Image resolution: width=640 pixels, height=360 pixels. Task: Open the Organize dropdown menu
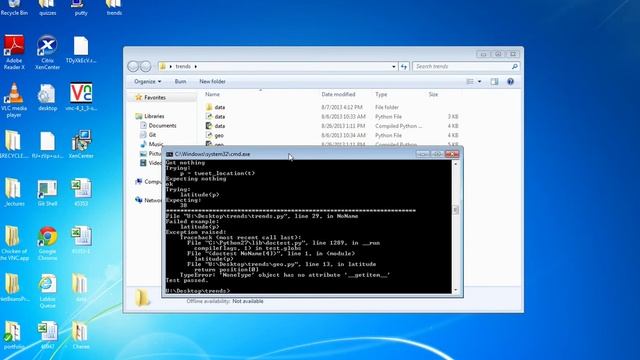[x=147, y=82]
